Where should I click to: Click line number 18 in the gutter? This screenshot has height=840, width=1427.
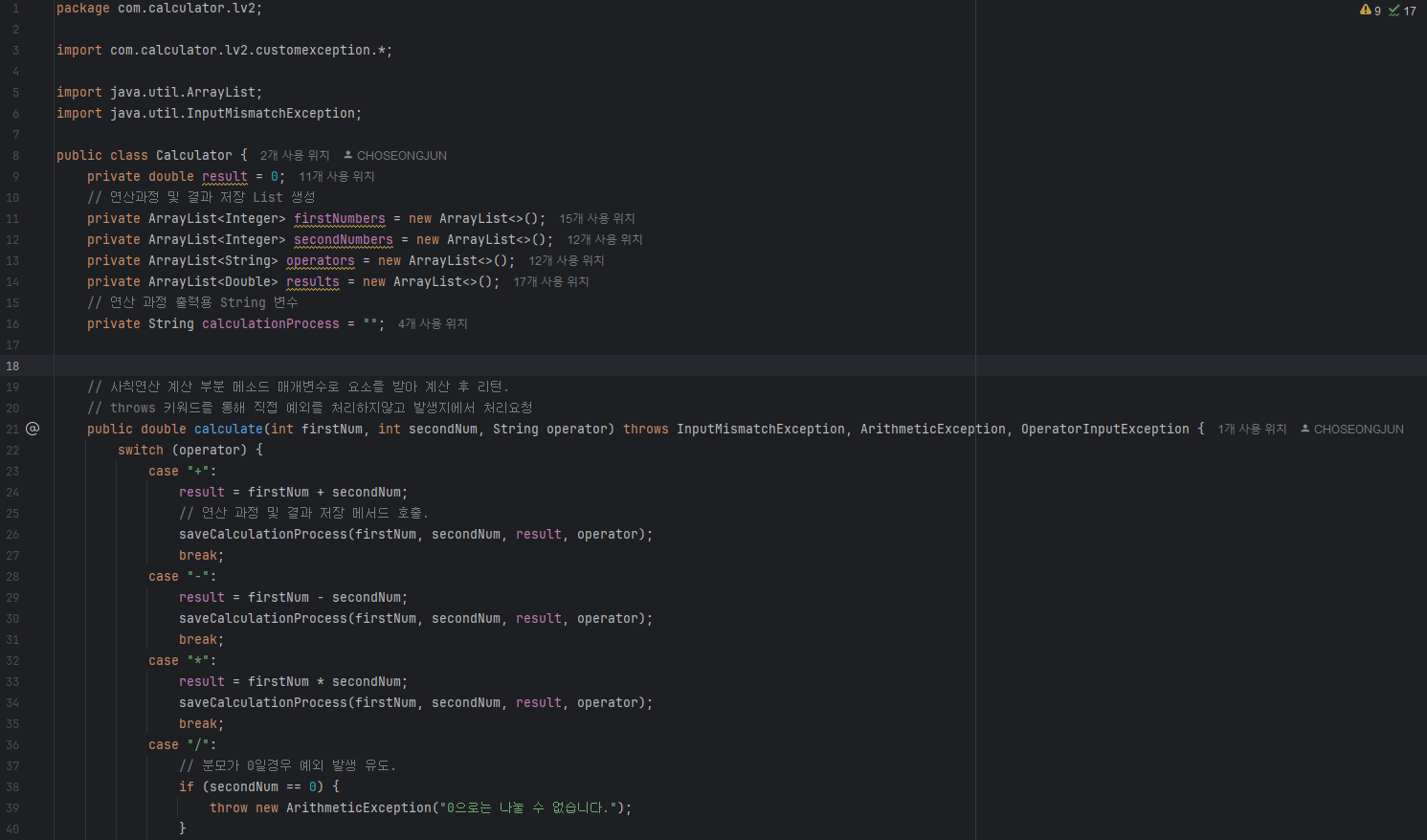coord(12,365)
